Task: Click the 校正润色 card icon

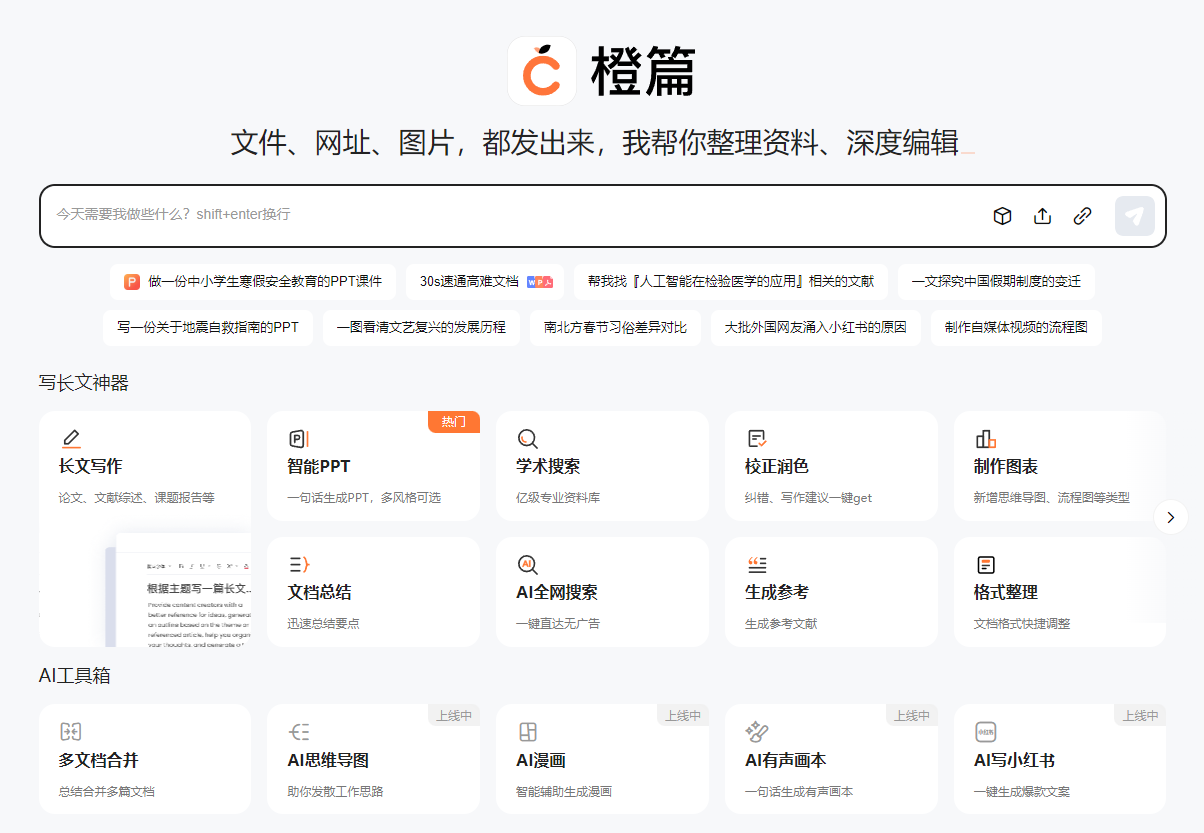Action: (757, 438)
